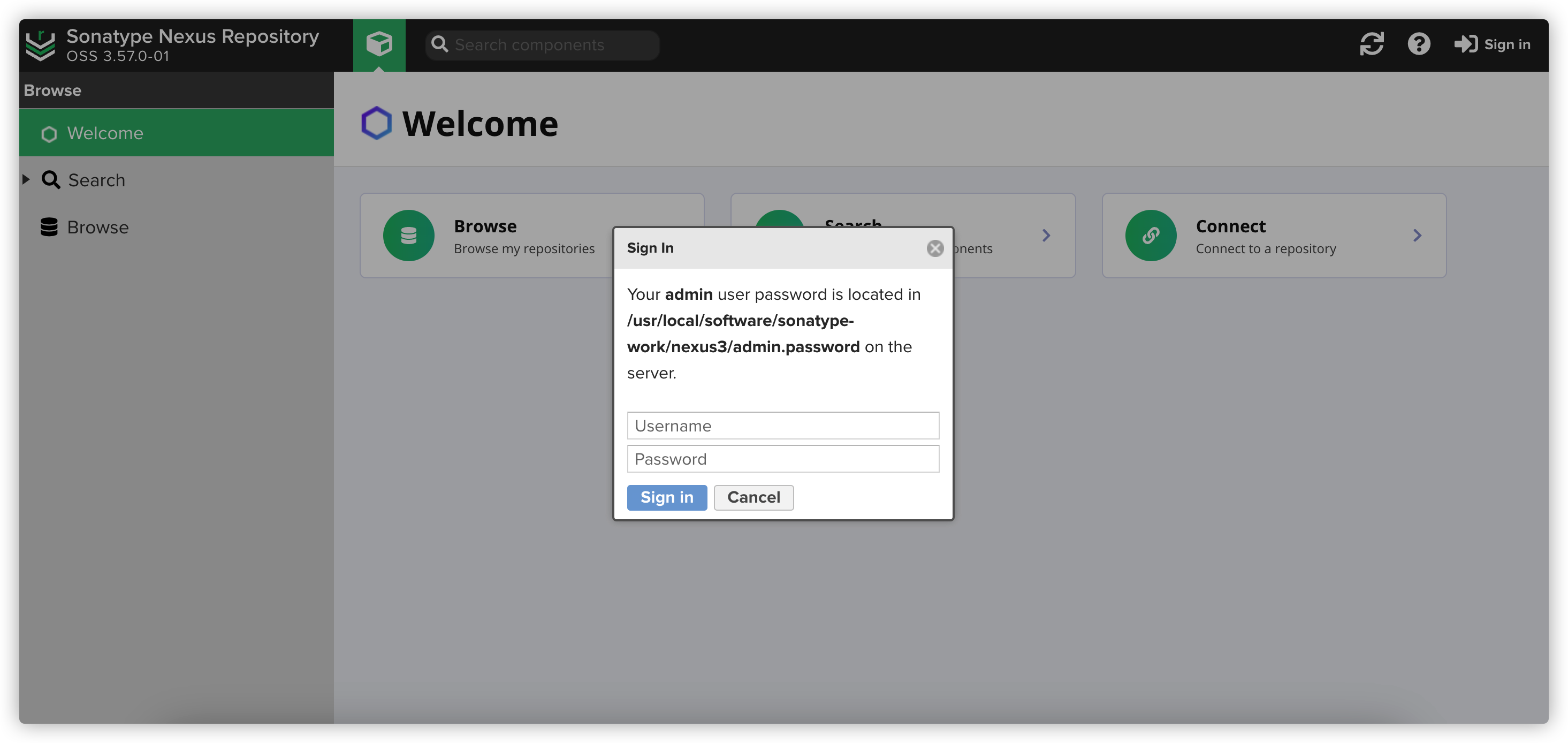1568x743 pixels.
Task: Click chevron on the Connect card
Action: point(1417,236)
